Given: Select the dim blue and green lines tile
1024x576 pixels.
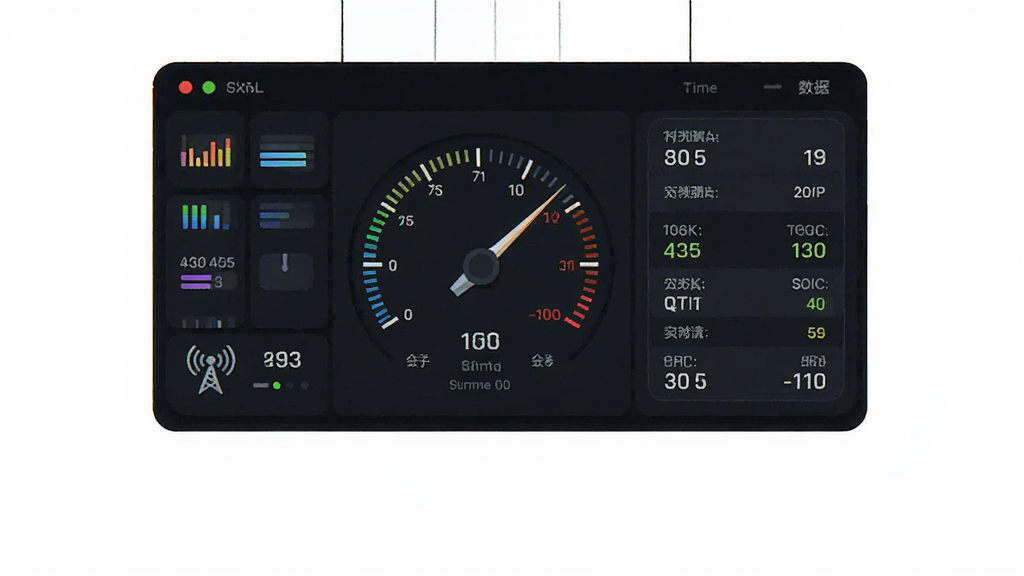Looking at the screenshot, I should (x=287, y=216).
